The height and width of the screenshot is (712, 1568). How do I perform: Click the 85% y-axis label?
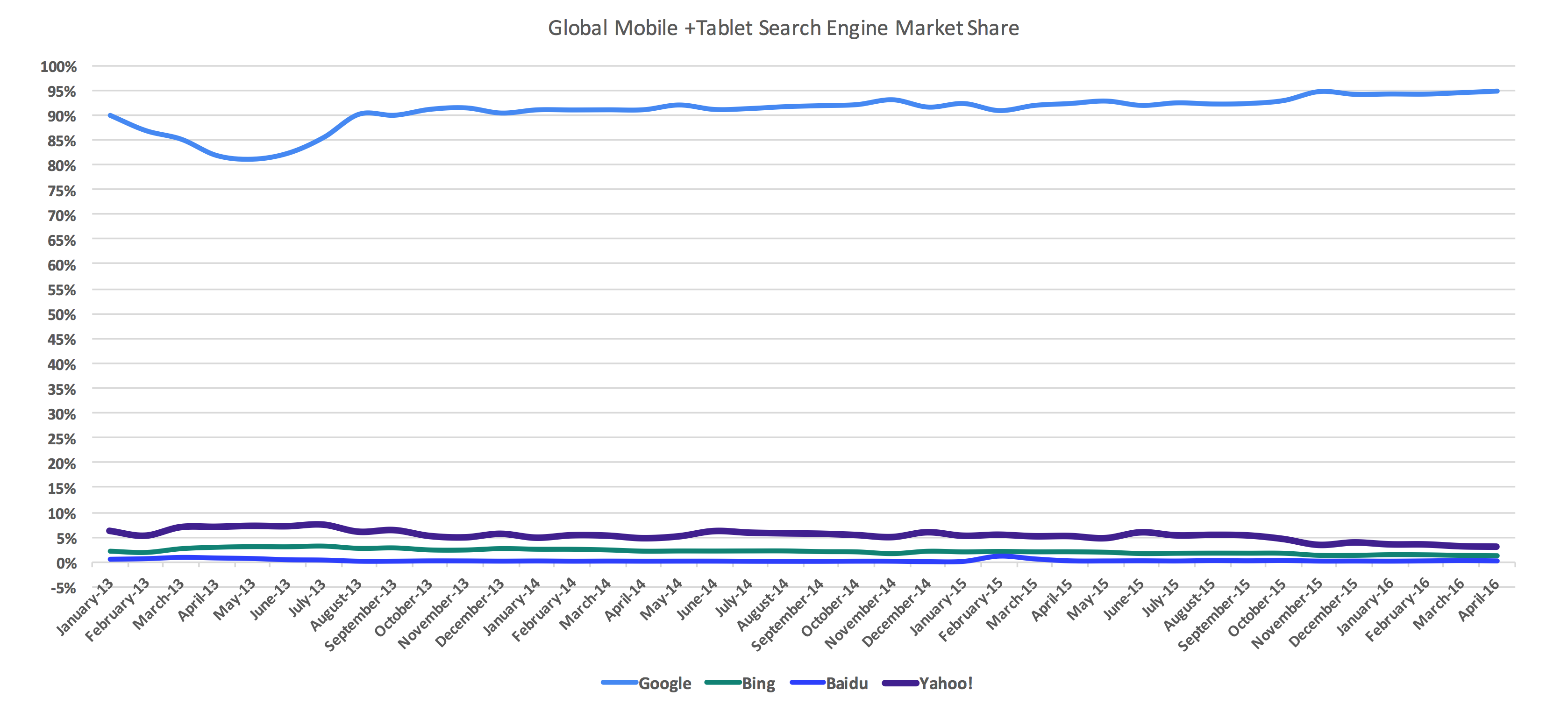click(x=62, y=141)
